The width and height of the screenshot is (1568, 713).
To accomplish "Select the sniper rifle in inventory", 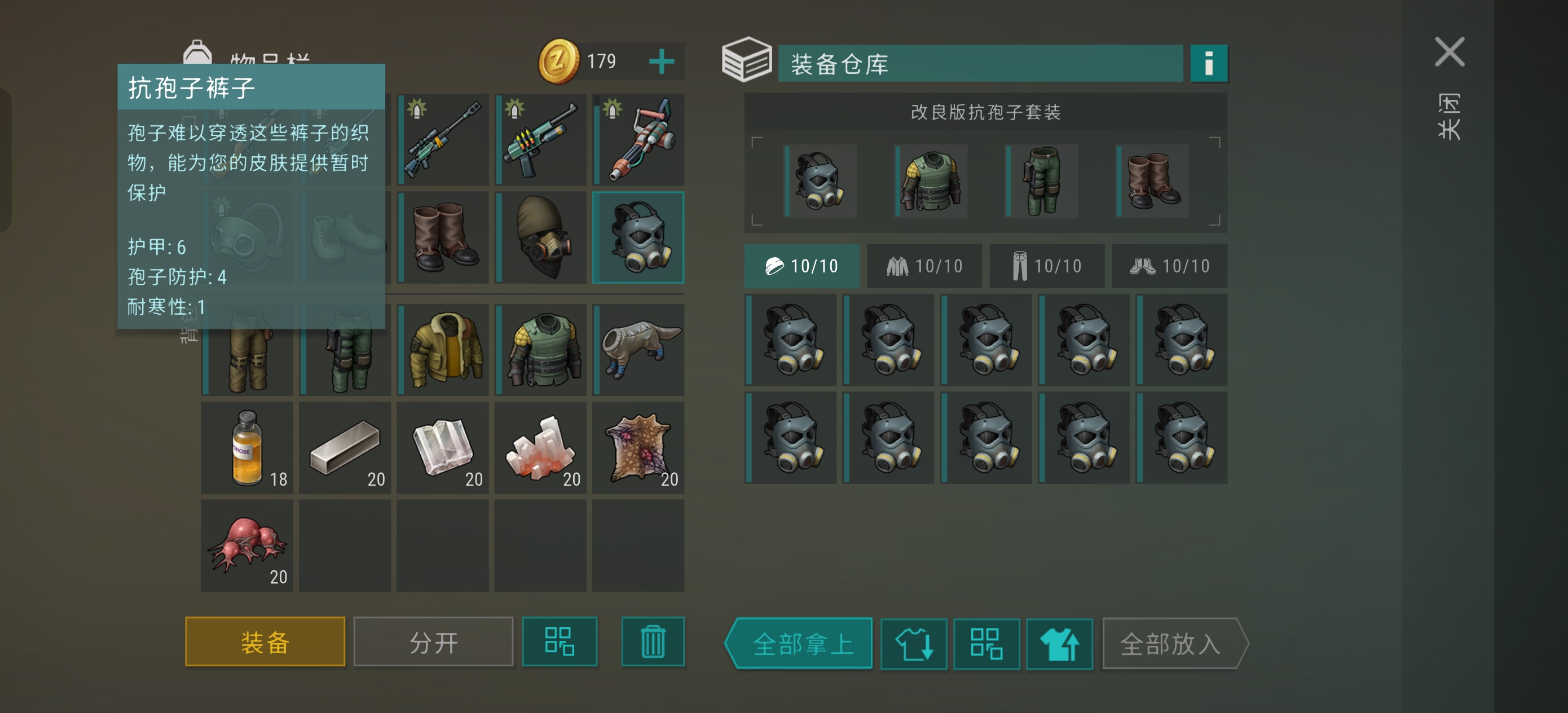I will [443, 139].
